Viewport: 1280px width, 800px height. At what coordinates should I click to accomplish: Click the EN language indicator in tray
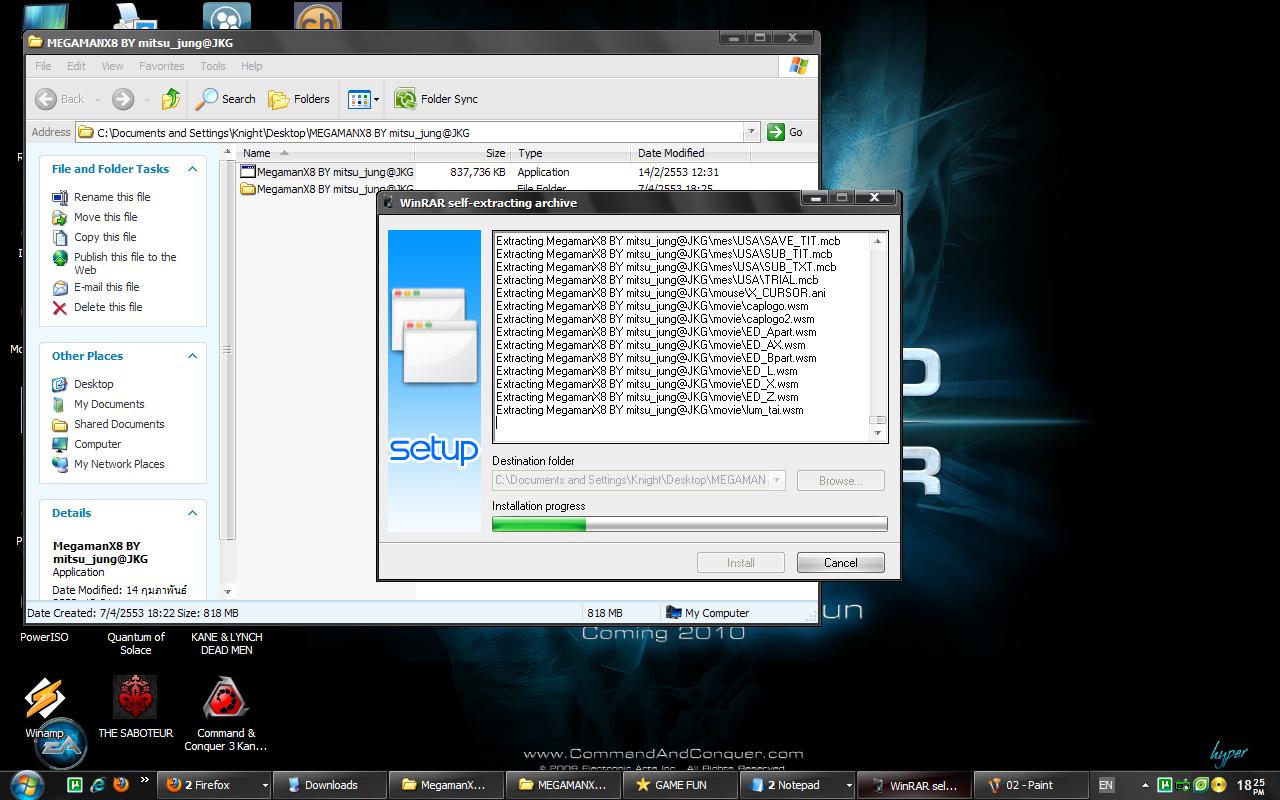[x=1106, y=785]
